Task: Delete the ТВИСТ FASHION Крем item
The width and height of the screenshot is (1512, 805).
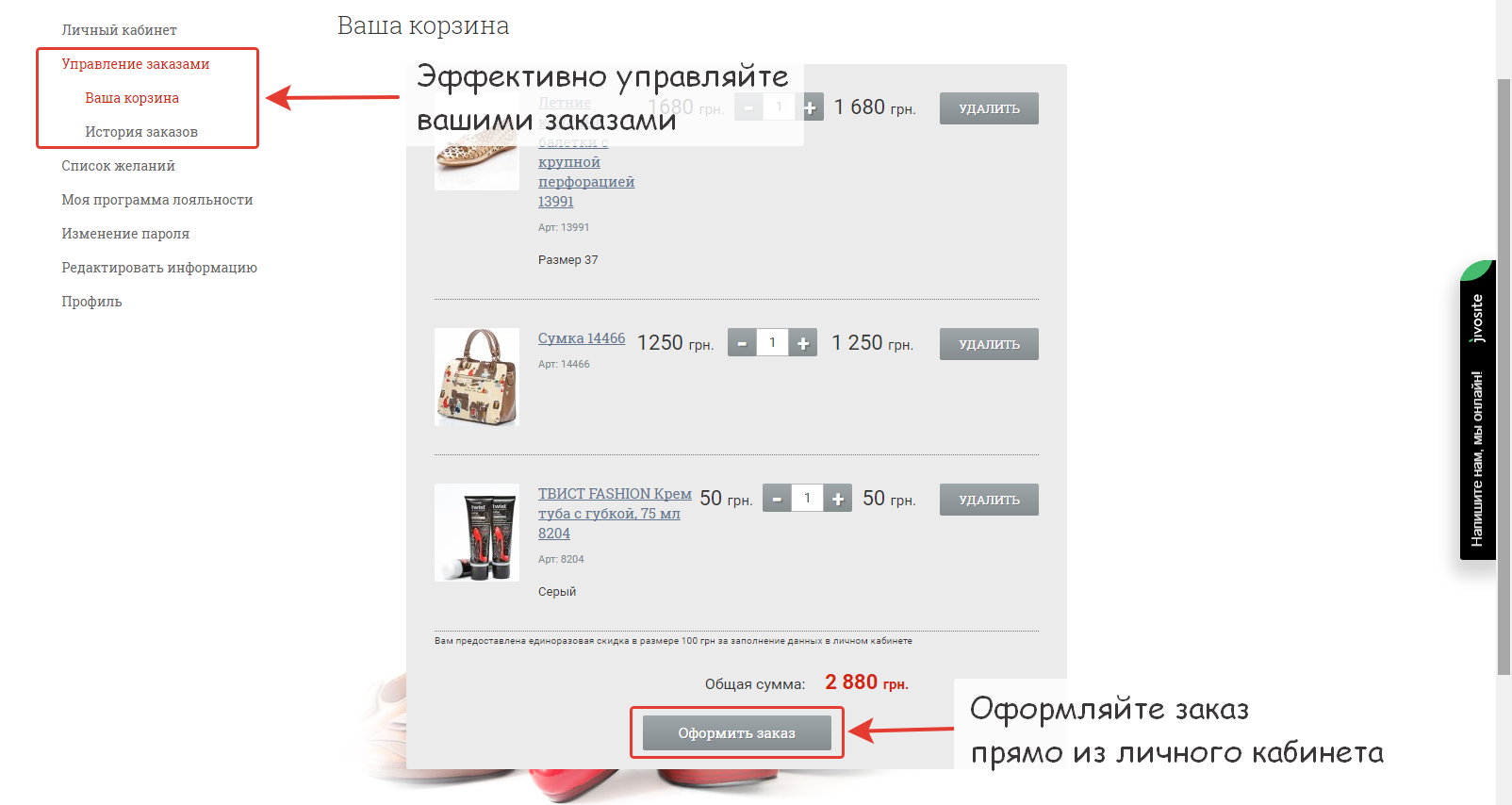Action: [989, 500]
